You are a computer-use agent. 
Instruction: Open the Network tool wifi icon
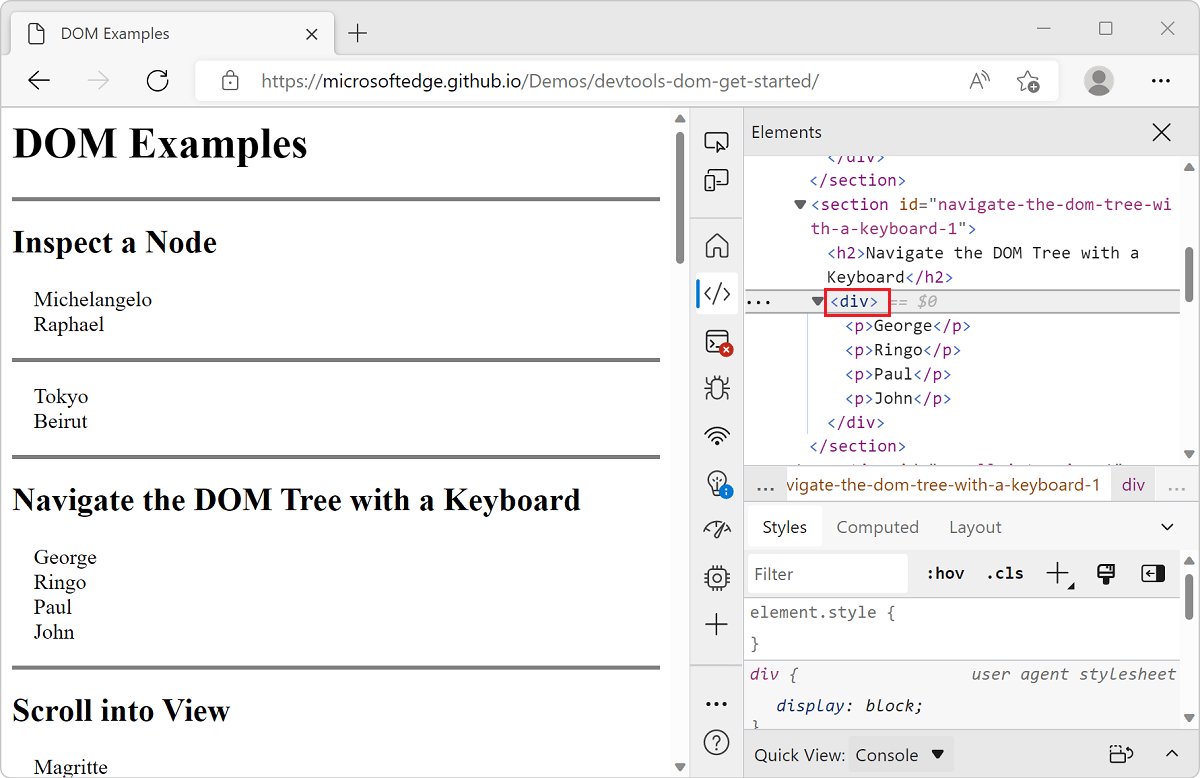click(x=716, y=436)
